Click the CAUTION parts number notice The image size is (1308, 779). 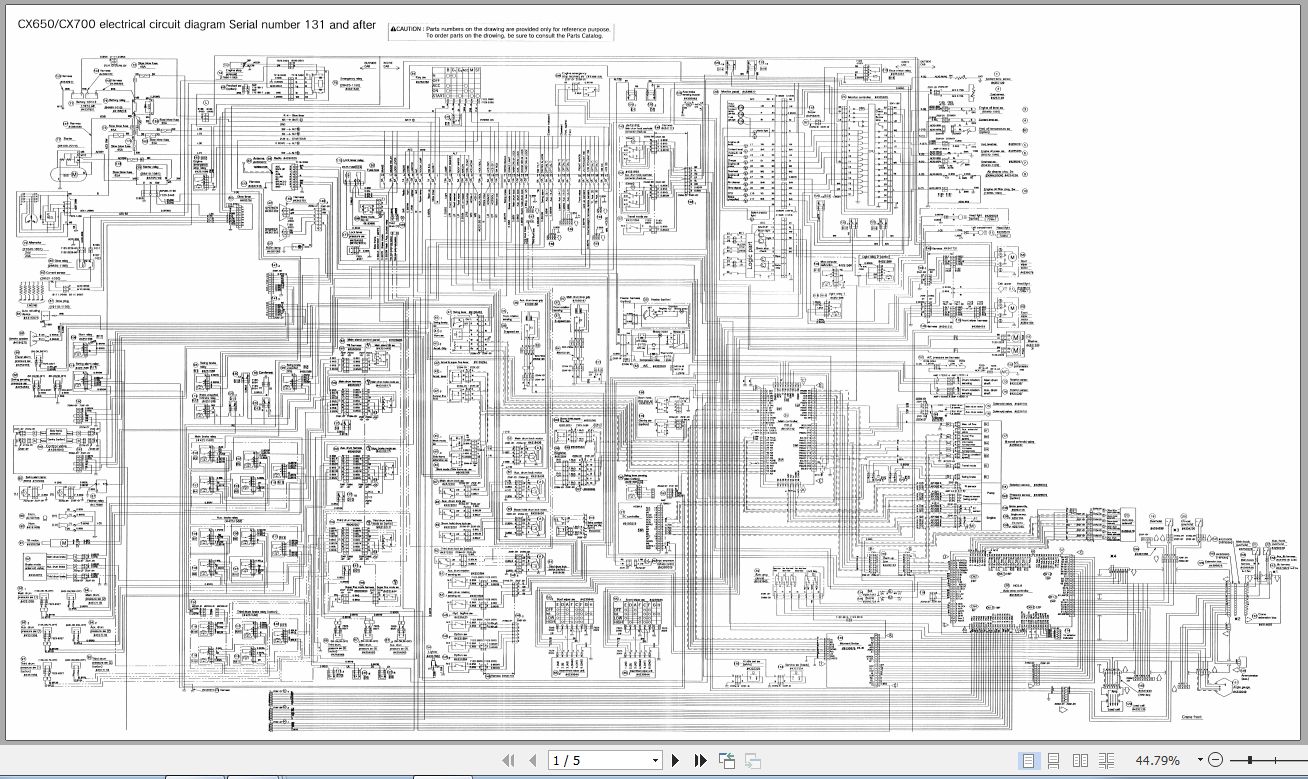(x=501, y=33)
